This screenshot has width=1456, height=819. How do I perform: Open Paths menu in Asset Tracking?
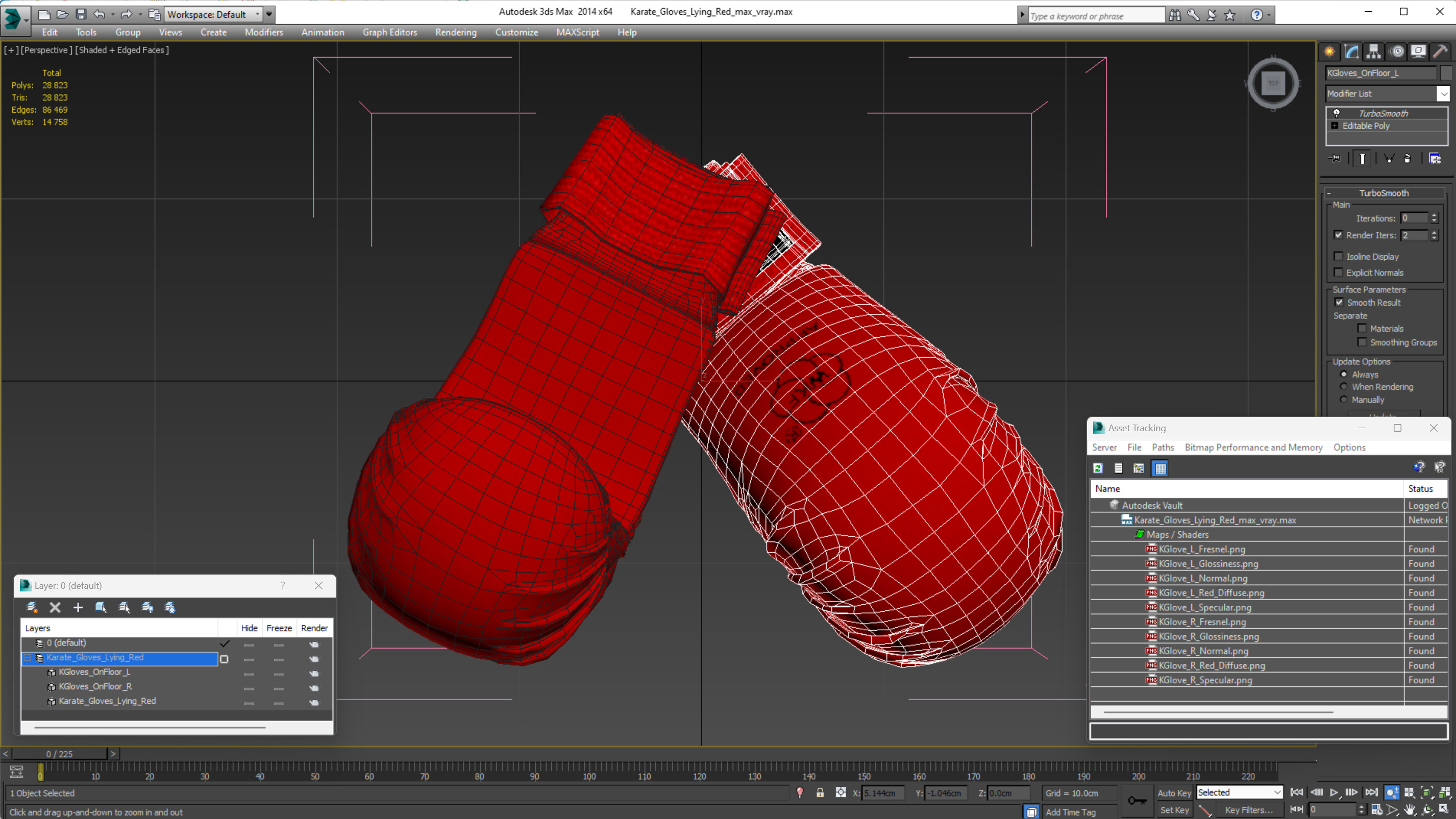tap(1163, 447)
